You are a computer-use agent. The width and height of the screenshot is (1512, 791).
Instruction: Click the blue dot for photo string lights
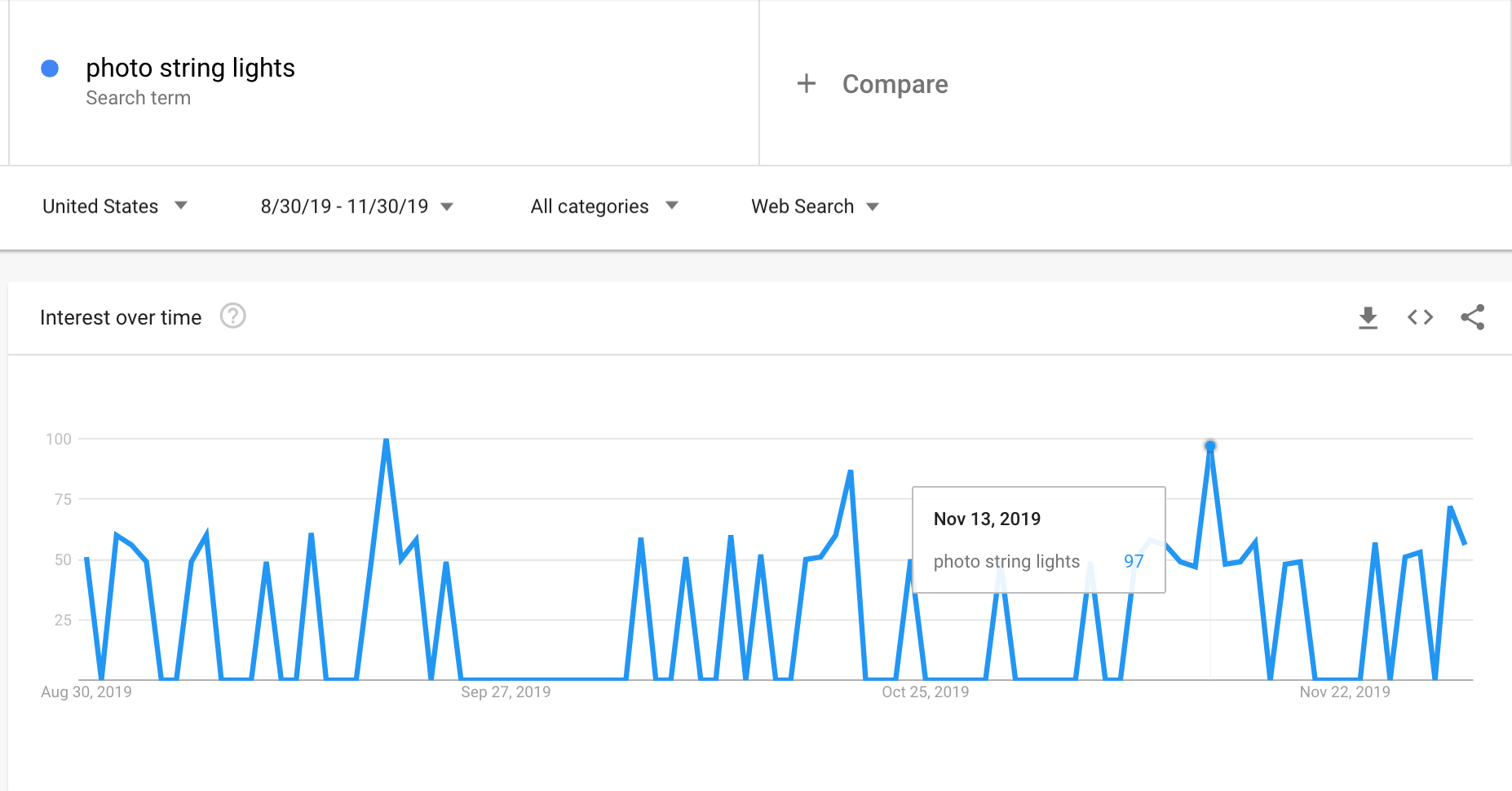[50, 68]
